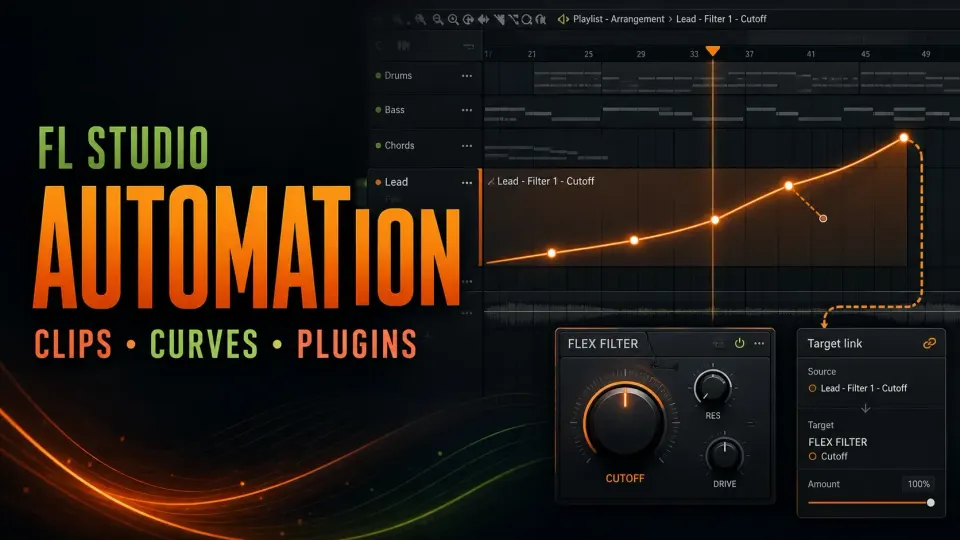
Task: Click the topmost final automation point
Action: pos(904,138)
